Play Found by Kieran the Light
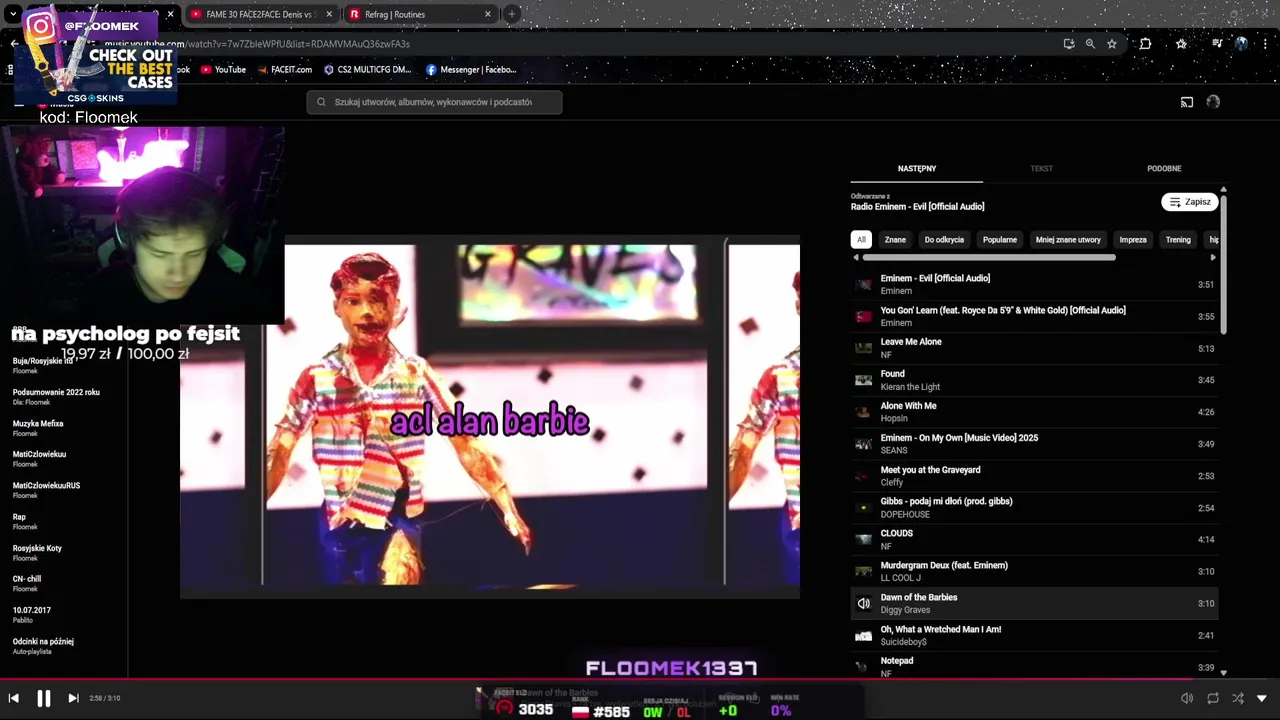This screenshot has width=1280, height=720. point(1034,380)
